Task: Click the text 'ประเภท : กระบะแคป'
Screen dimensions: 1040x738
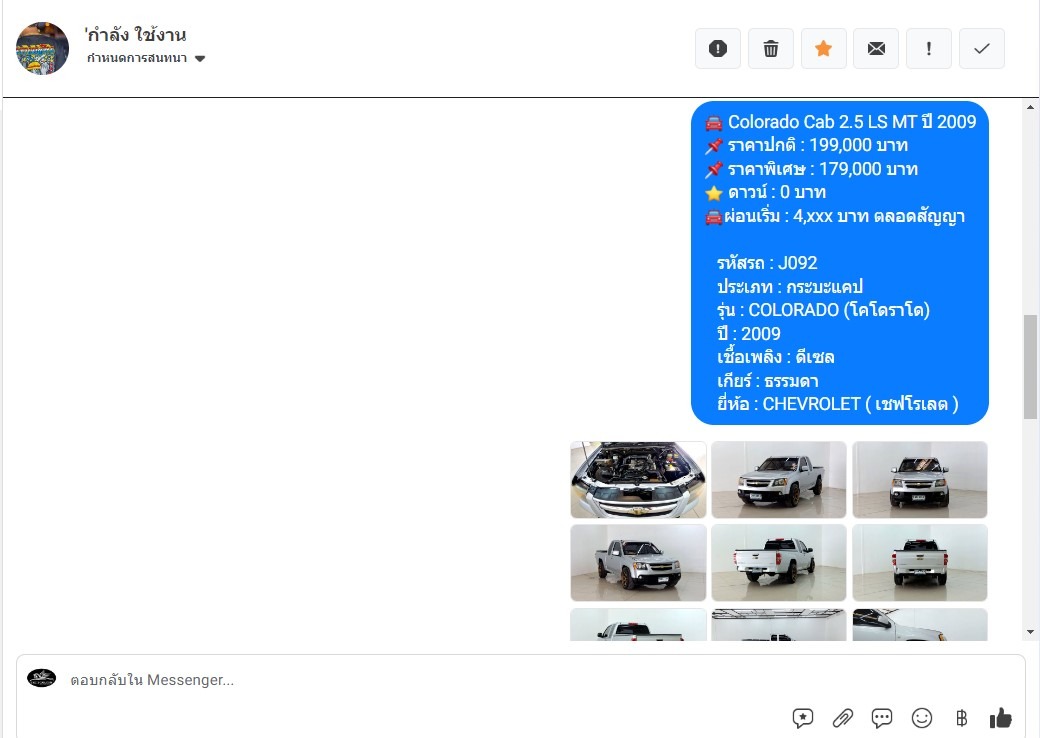Action: (789, 287)
